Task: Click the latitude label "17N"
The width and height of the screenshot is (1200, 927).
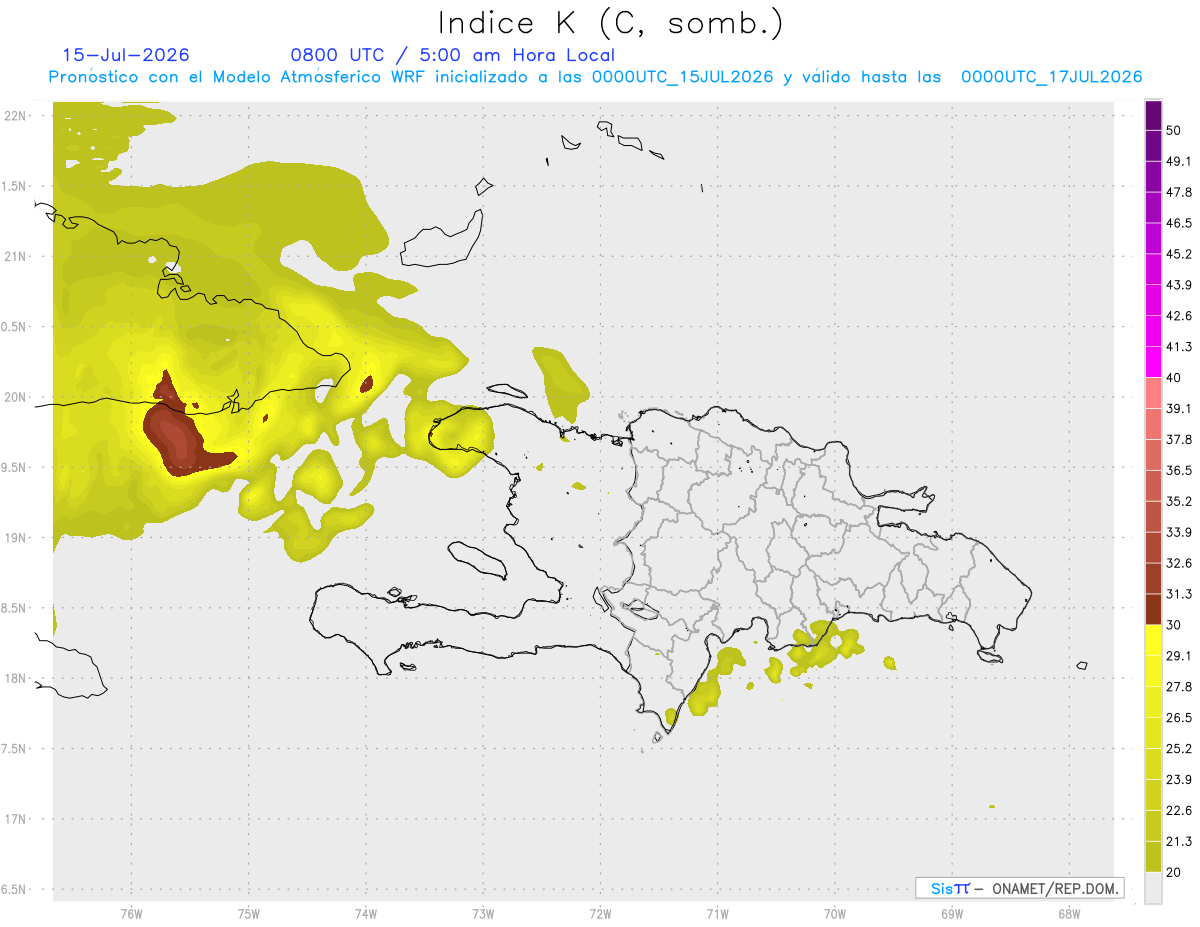Action: pos(17,819)
